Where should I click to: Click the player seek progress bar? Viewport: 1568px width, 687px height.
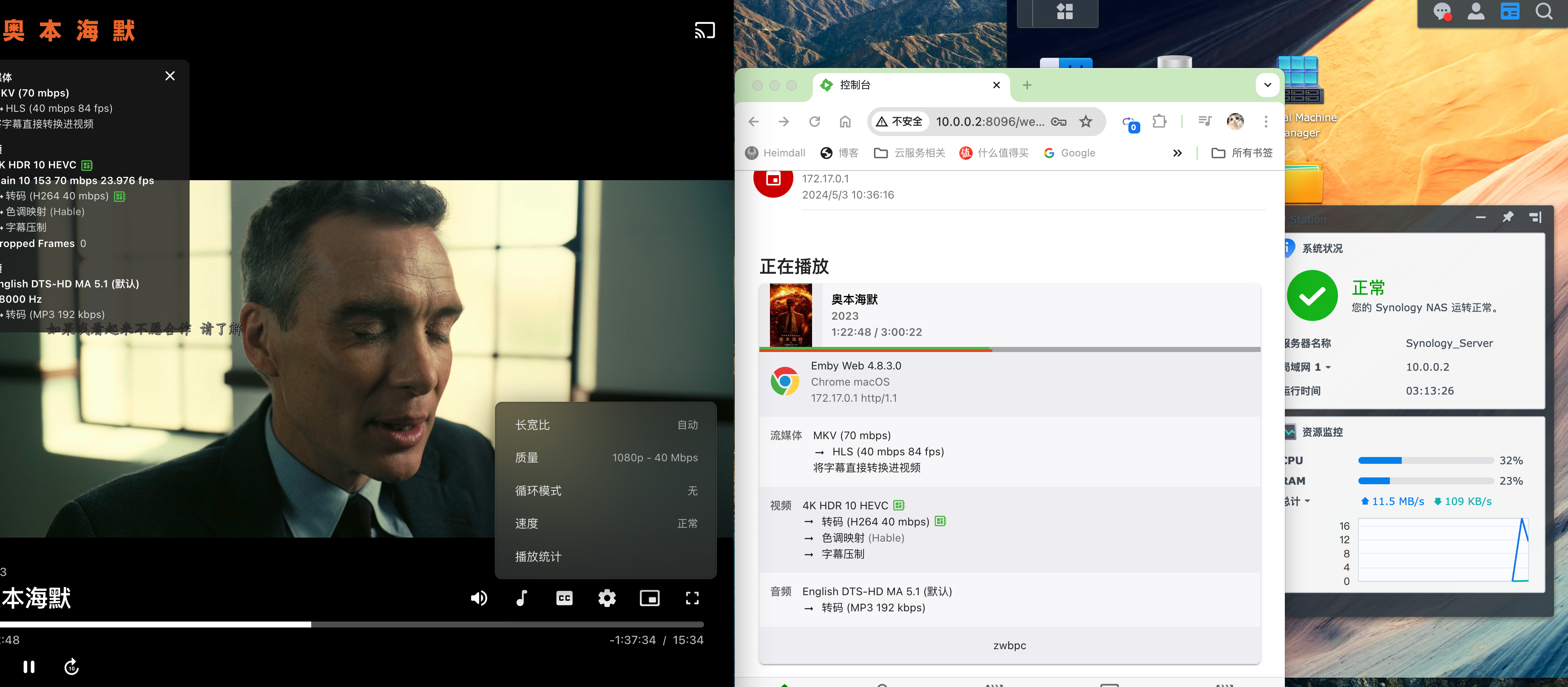352,625
